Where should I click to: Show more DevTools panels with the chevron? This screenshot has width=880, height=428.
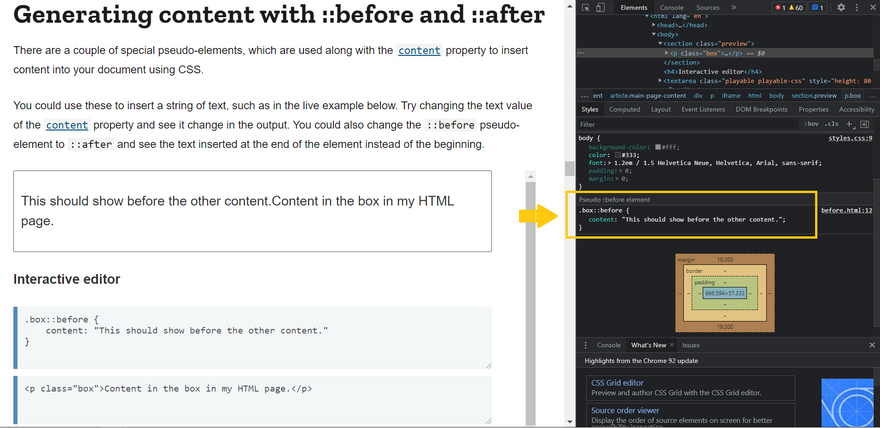pyautogui.click(x=733, y=7)
